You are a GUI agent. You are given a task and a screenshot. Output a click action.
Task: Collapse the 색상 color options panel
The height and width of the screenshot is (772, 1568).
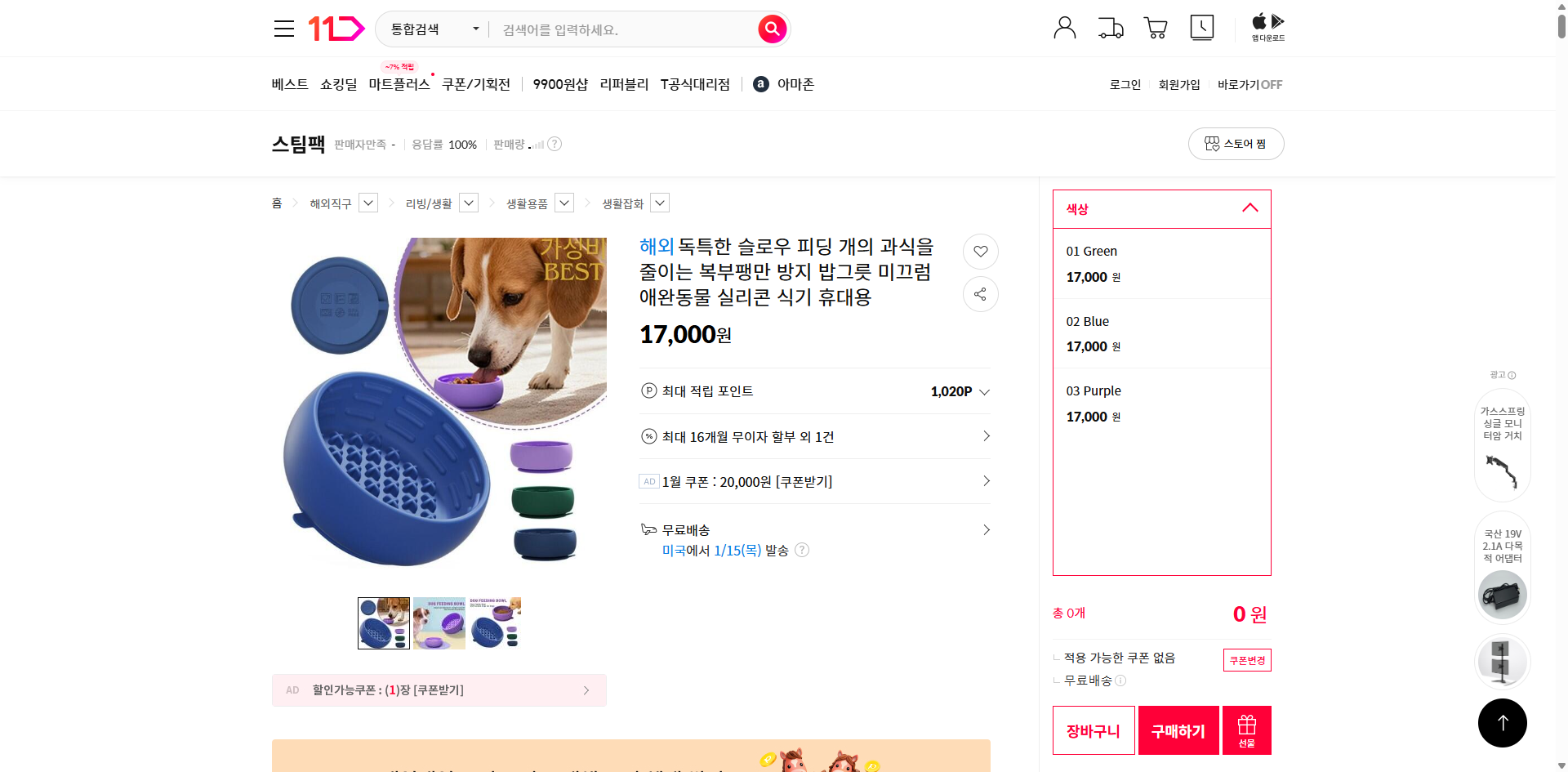coord(1249,208)
